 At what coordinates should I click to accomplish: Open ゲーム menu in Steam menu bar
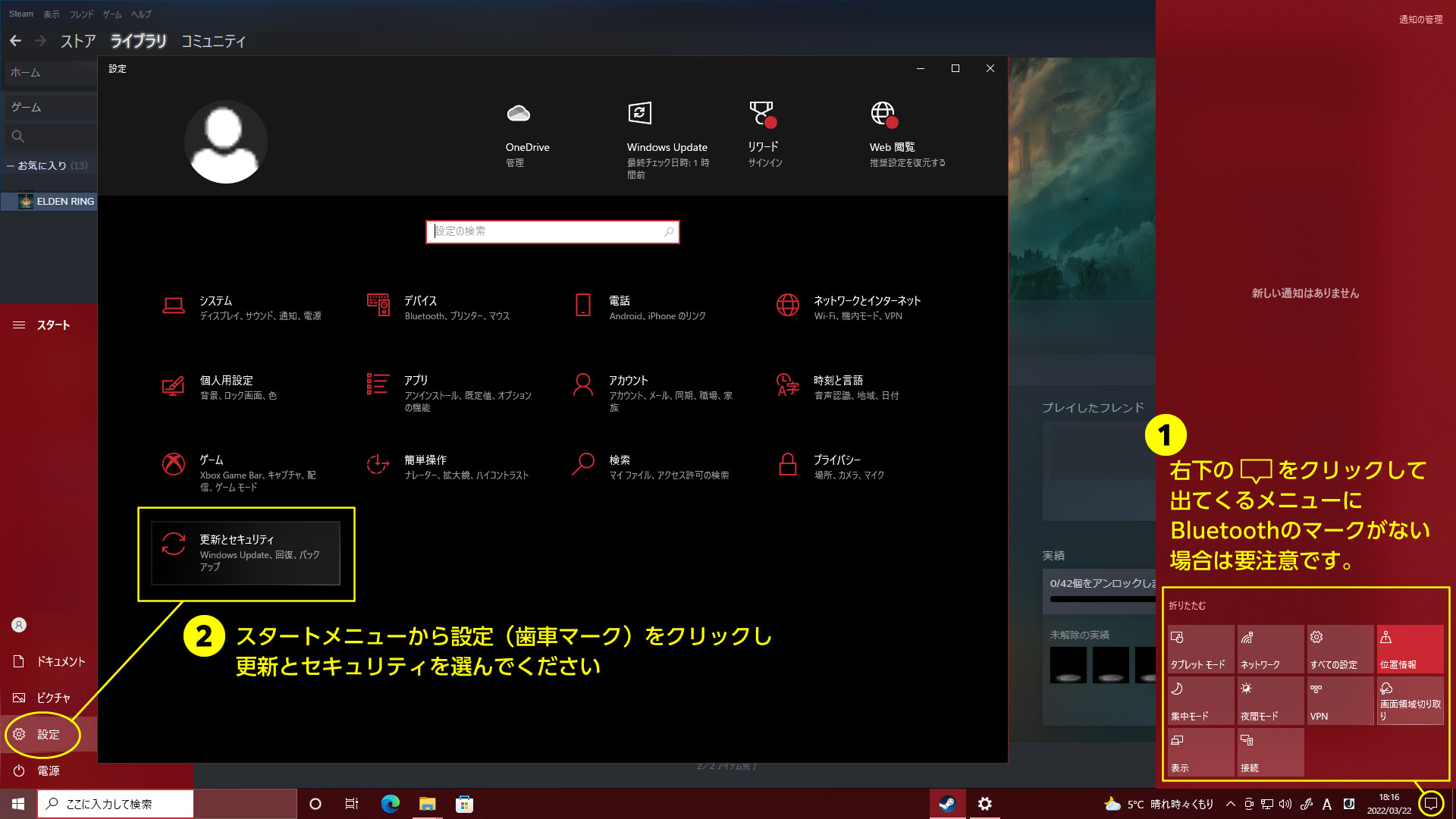(x=112, y=14)
